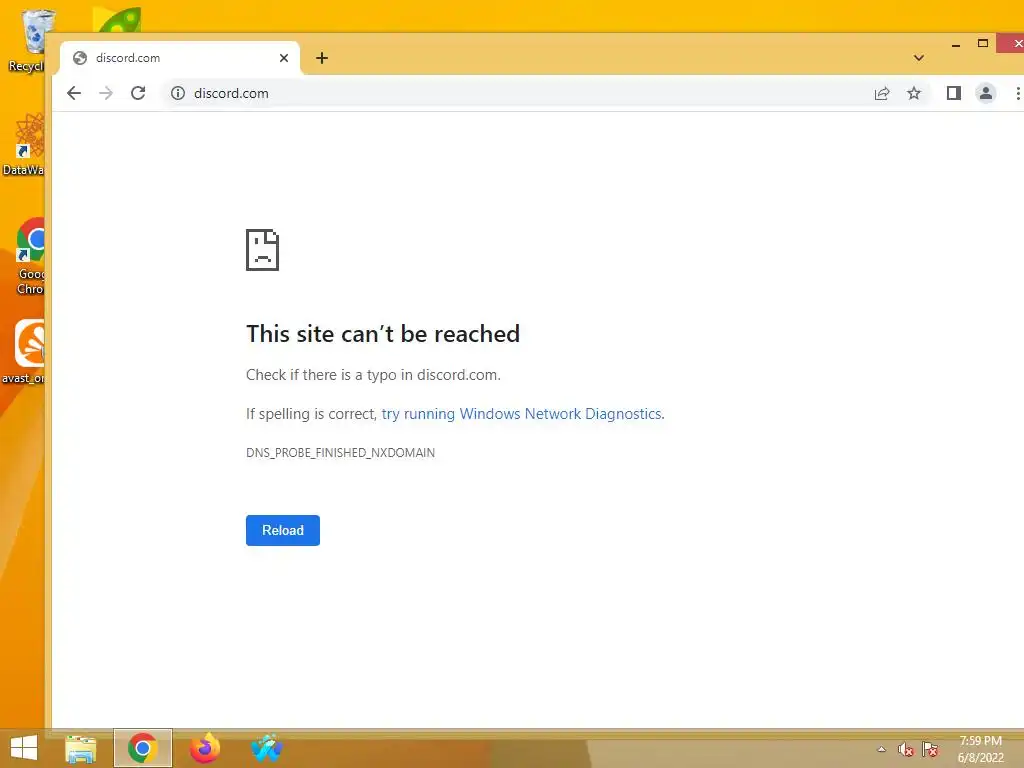
Task: Open Chrome's three-dot menu
Action: click(x=1017, y=93)
